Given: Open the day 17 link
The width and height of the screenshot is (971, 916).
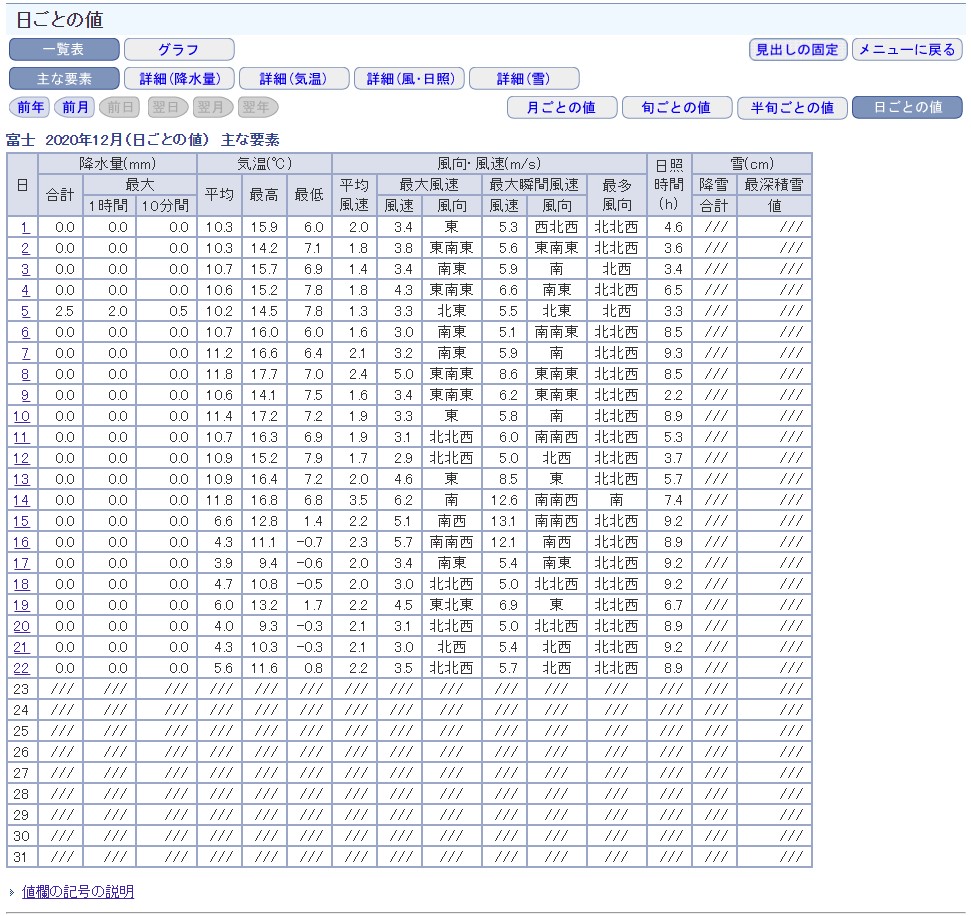Looking at the screenshot, I should pyautogui.click(x=22, y=564).
